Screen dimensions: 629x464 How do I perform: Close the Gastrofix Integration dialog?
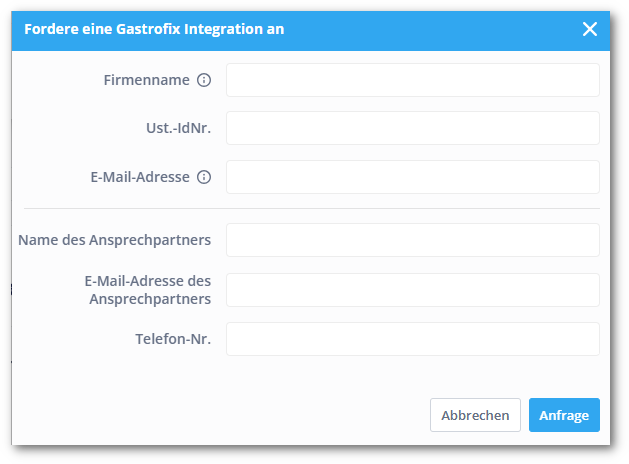pos(590,29)
